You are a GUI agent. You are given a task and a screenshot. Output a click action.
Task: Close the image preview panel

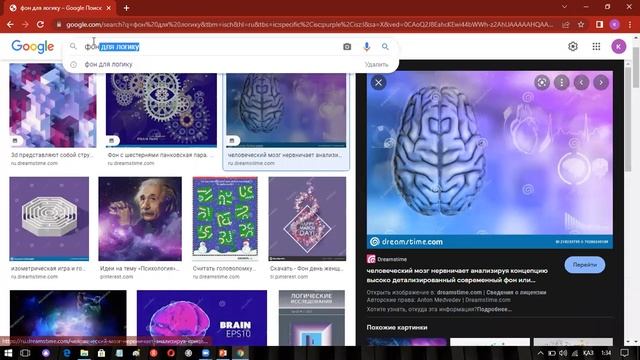(x=378, y=82)
